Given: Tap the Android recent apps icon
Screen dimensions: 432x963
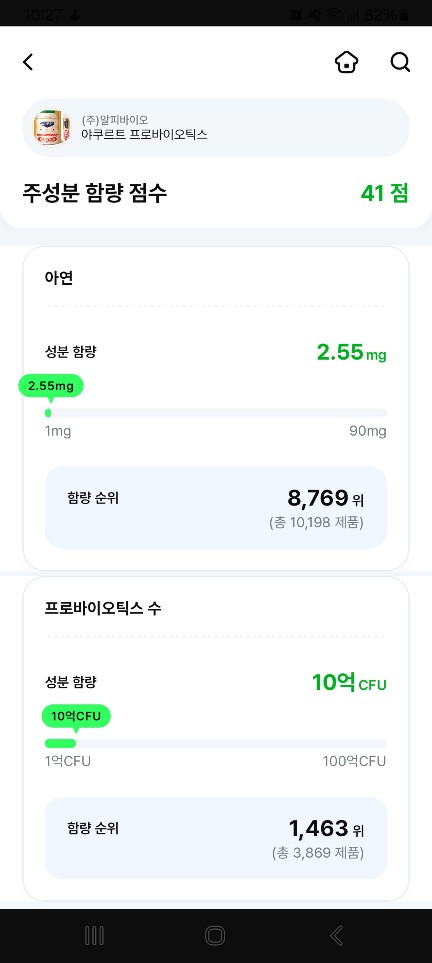Looking at the screenshot, I should (94, 936).
